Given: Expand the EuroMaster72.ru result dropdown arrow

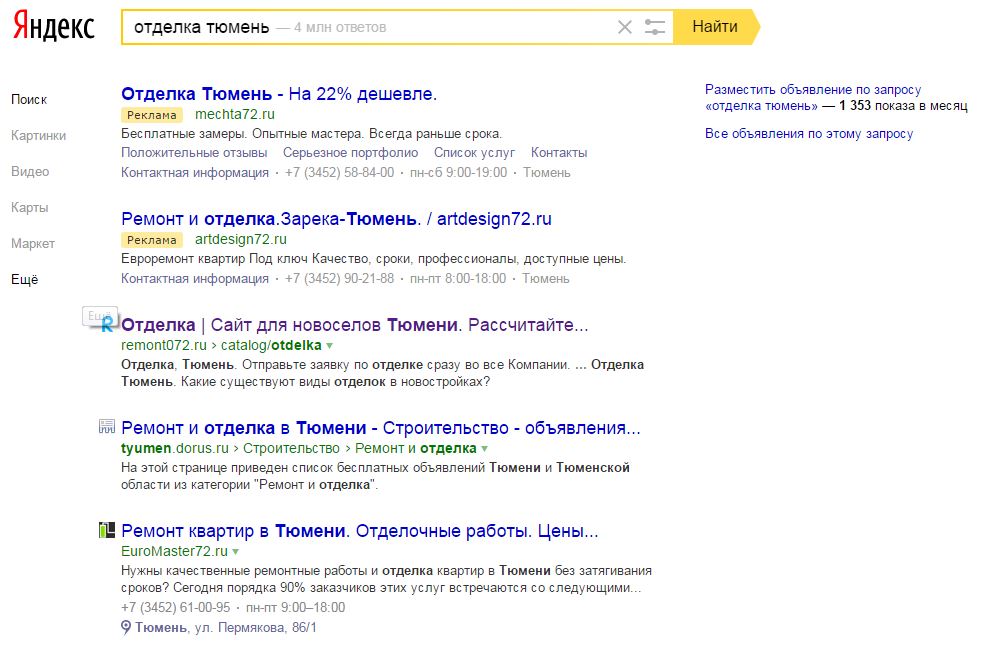Looking at the screenshot, I should pyautogui.click(x=235, y=552).
